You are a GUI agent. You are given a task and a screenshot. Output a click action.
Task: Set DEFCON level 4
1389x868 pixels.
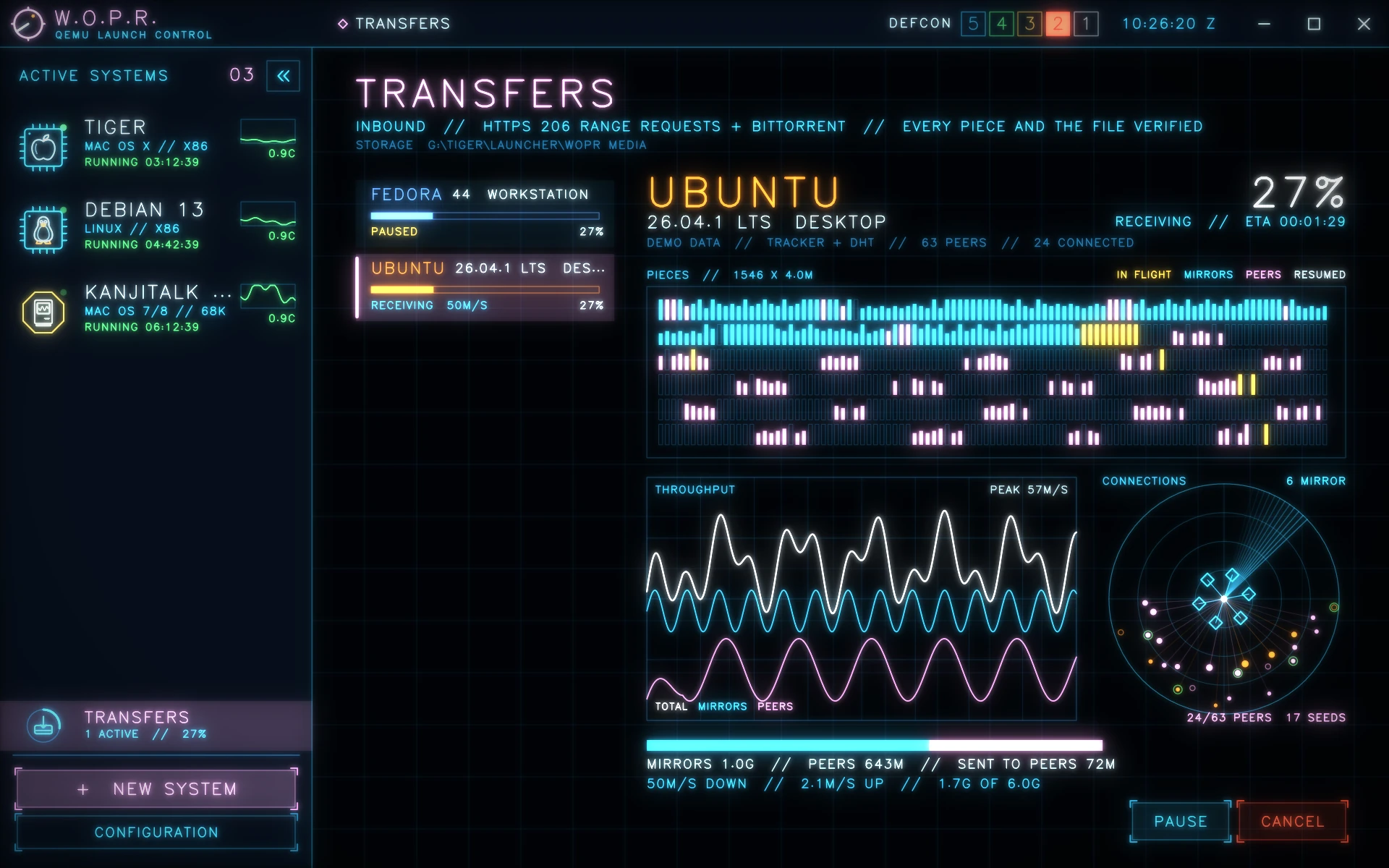pyautogui.click(x=1001, y=24)
